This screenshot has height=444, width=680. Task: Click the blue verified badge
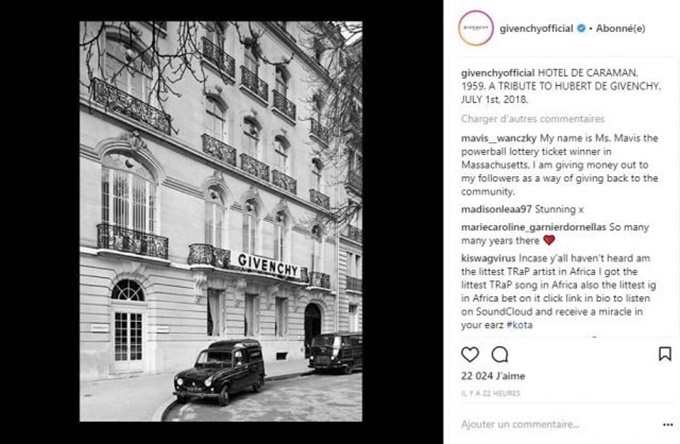tap(581, 28)
